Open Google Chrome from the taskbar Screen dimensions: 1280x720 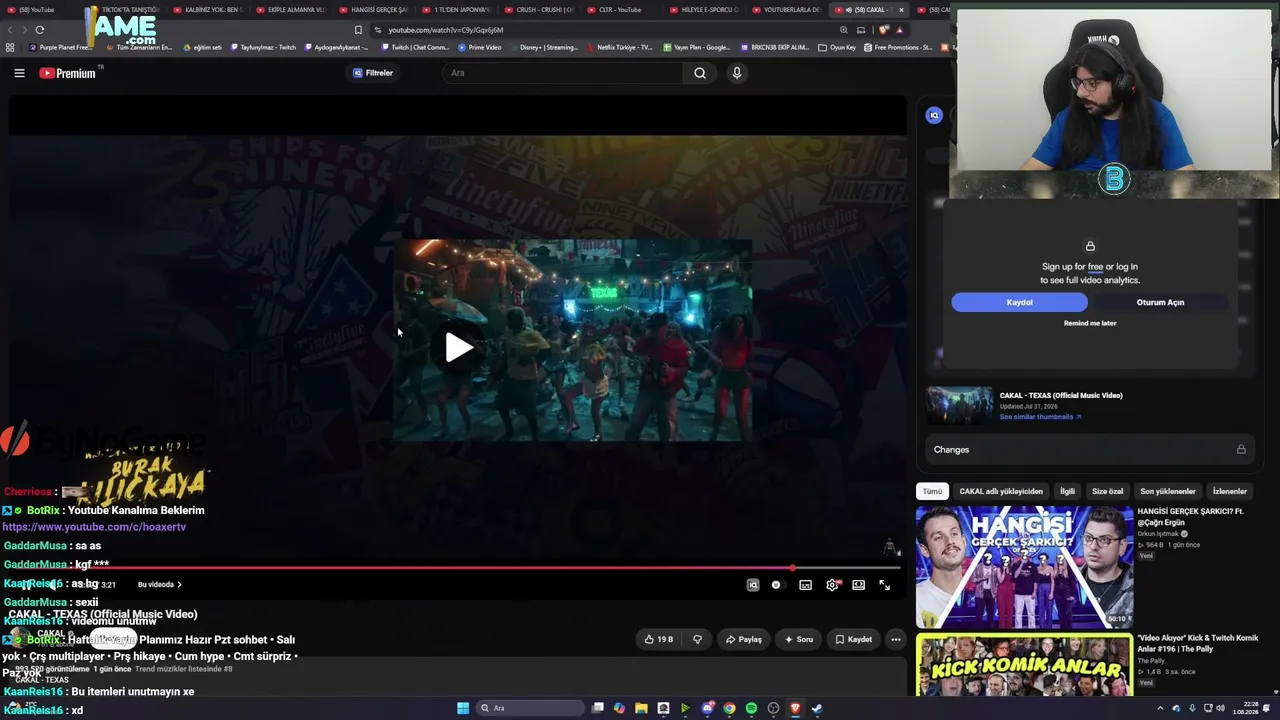[x=729, y=708]
